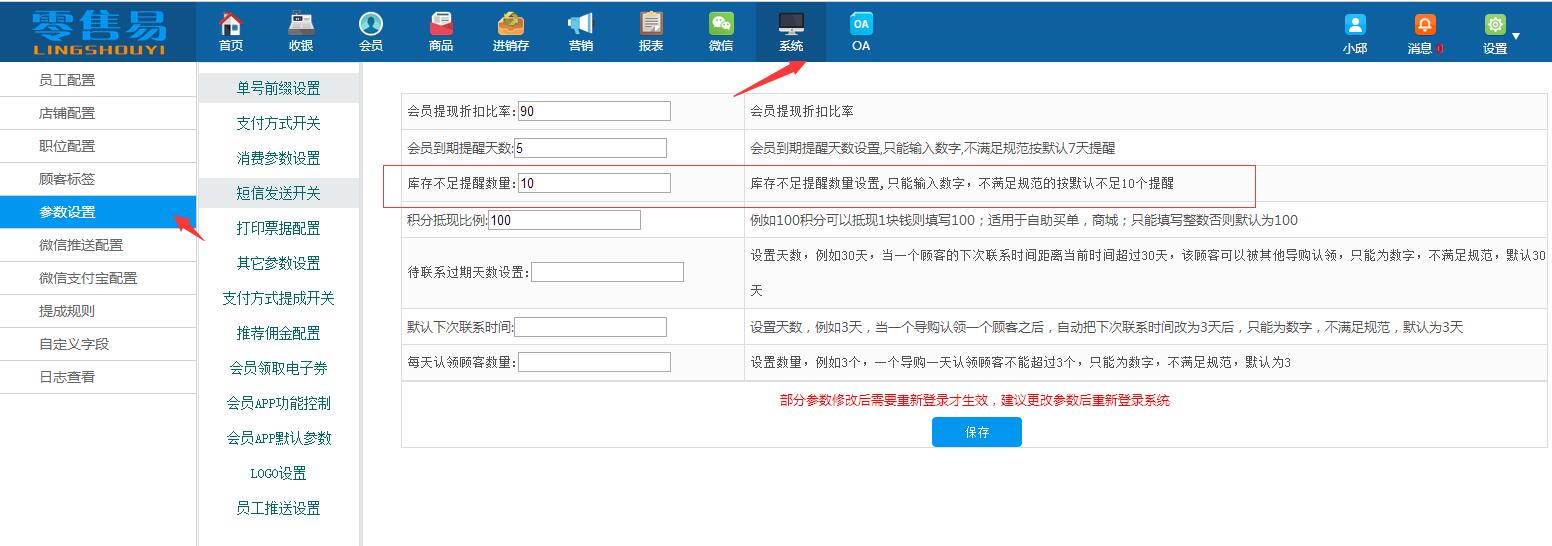Open 支付方式开关 submenu item

point(278,123)
